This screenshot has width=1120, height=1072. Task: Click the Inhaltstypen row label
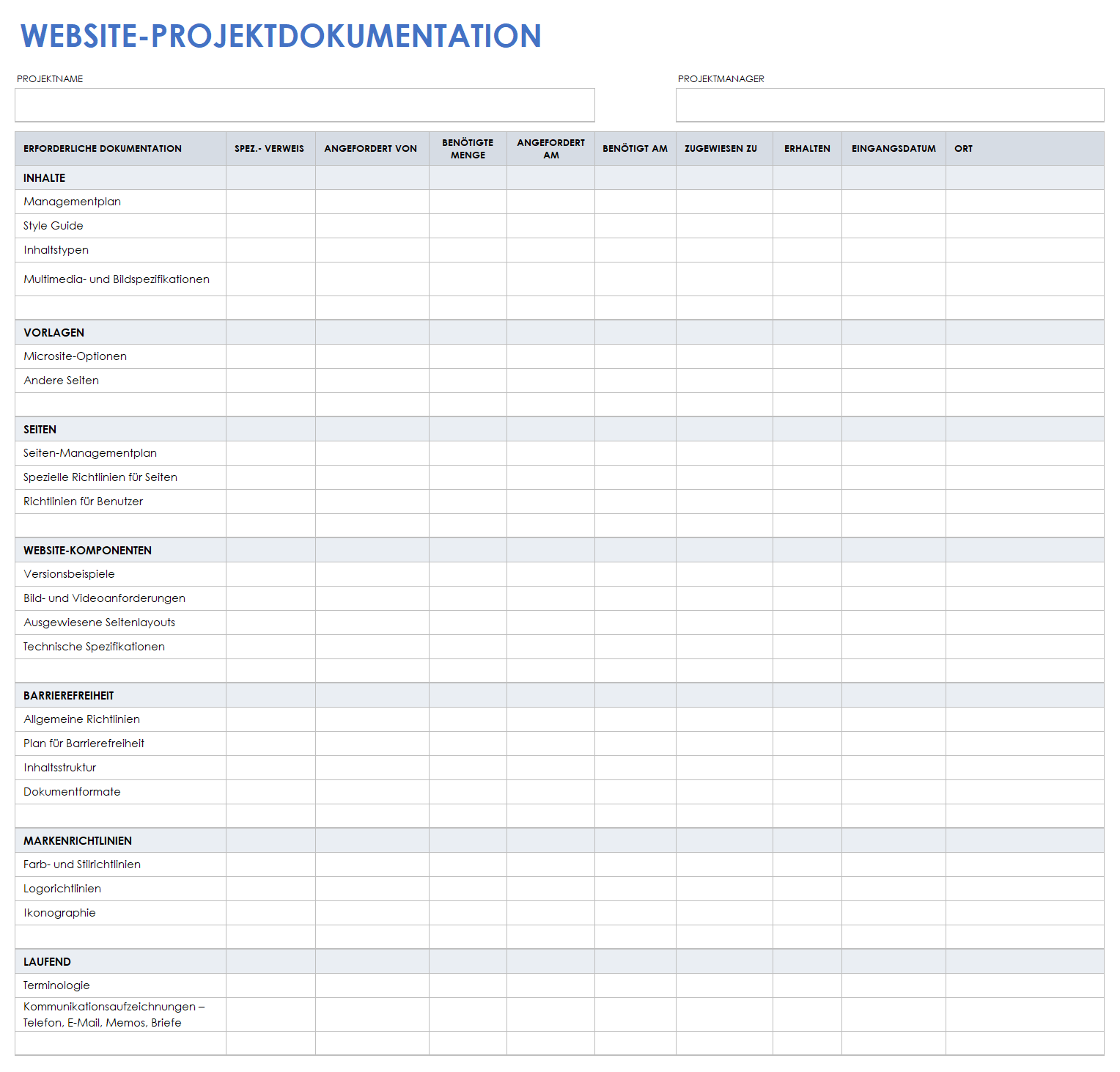point(56,250)
